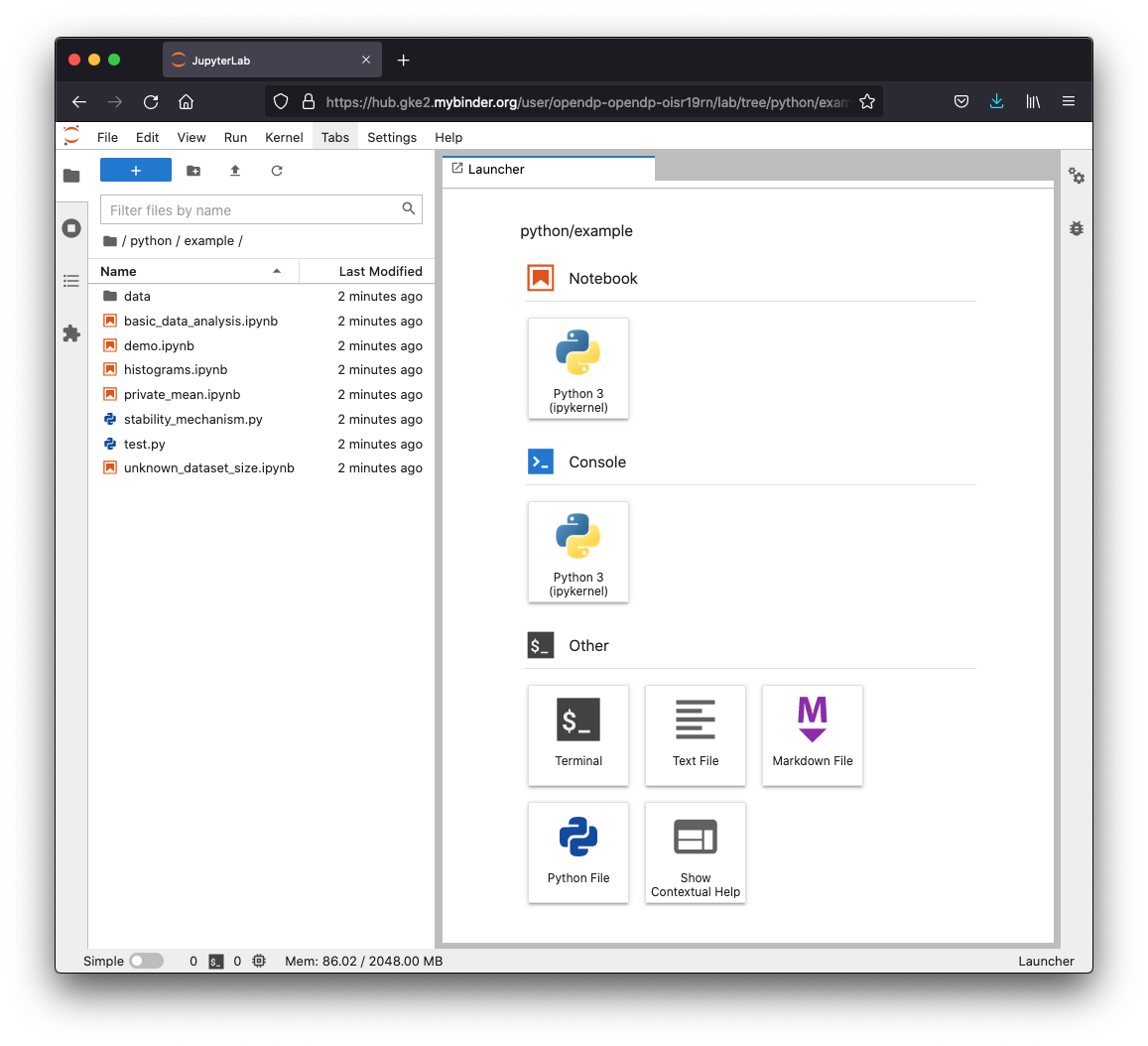Upload files using the upload arrow icon
The height and width of the screenshot is (1046, 1148).
pyautogui.click(x=234, y=170)
